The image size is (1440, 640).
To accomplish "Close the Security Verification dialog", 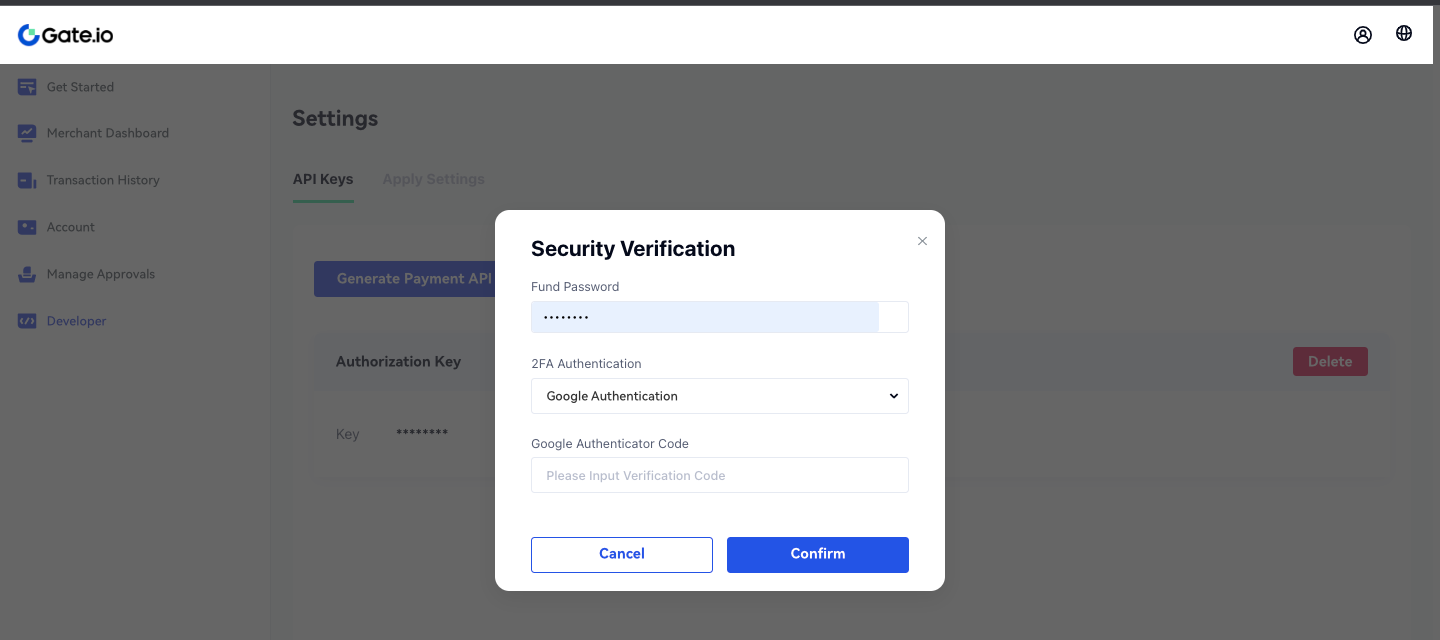I will [x=922, y=241].
